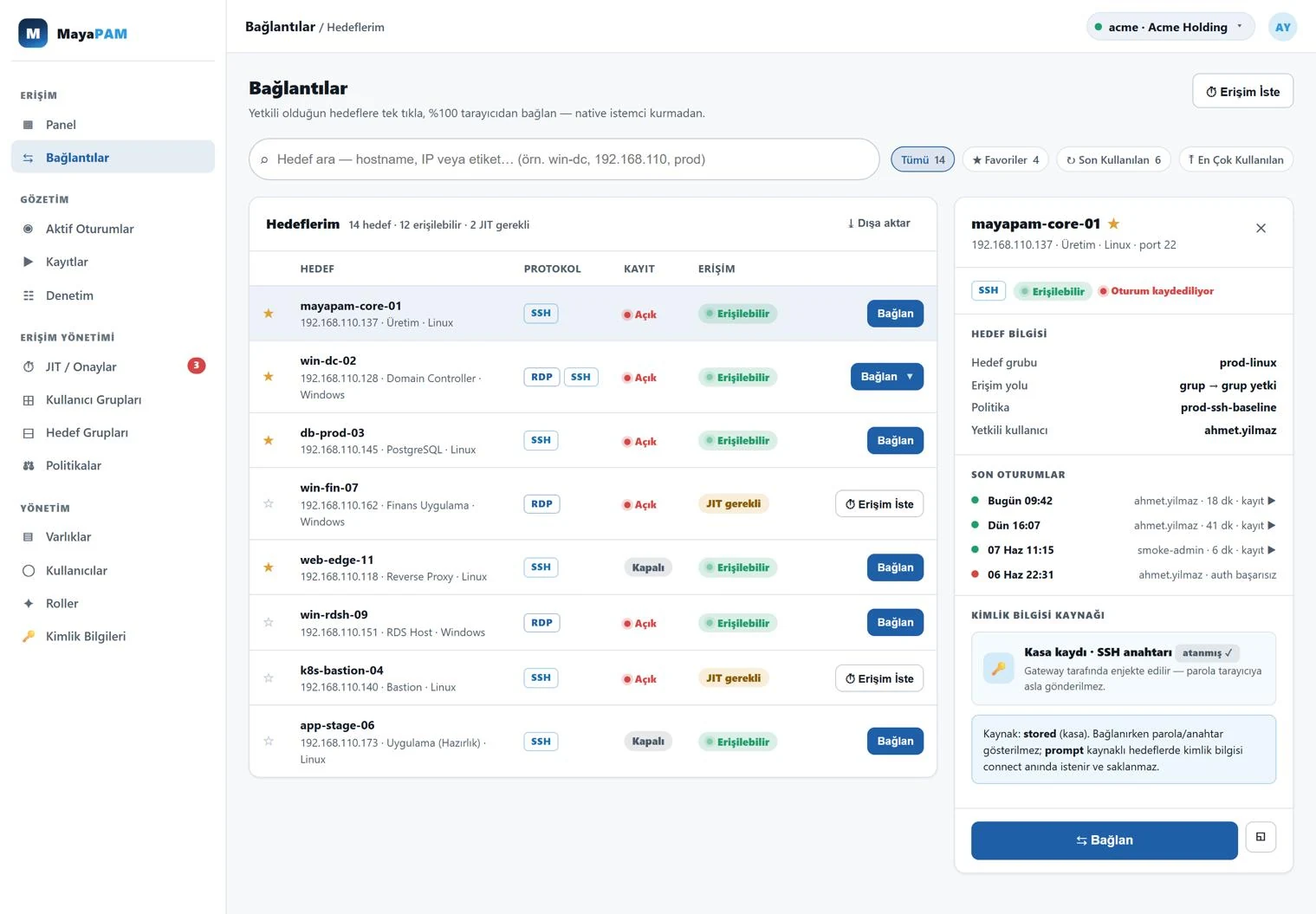Click the large Bağlan button in detail panel

click(x=1104, y=840)
